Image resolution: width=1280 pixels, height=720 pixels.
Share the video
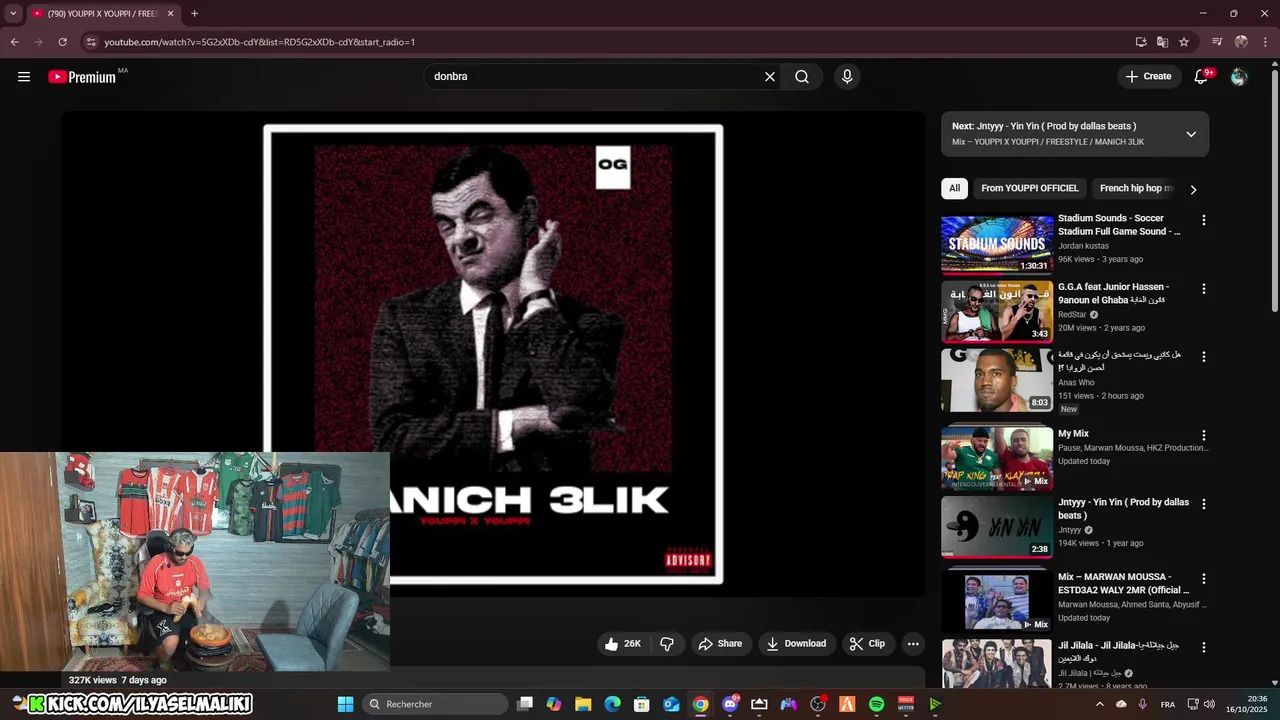tap(720, 644)
